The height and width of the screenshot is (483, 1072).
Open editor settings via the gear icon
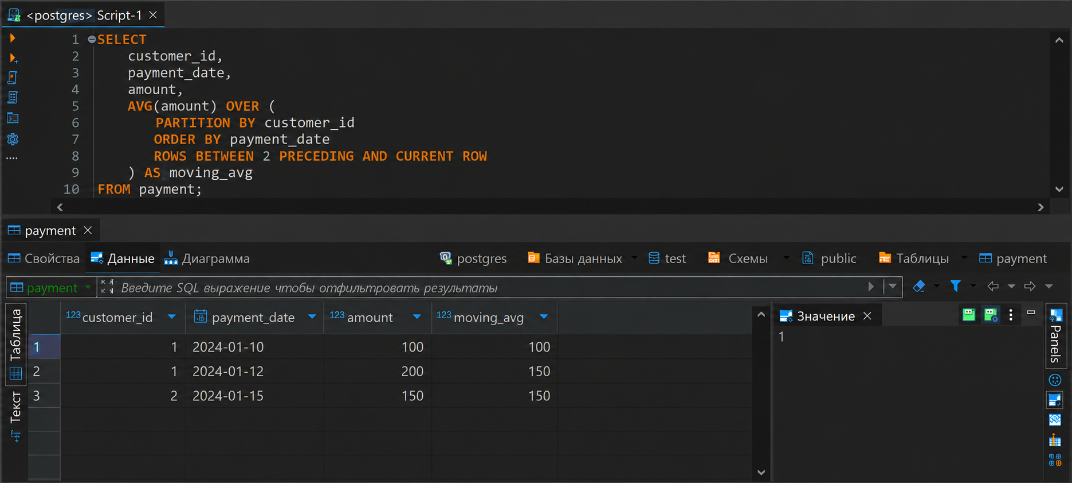[x=12, y=139]
